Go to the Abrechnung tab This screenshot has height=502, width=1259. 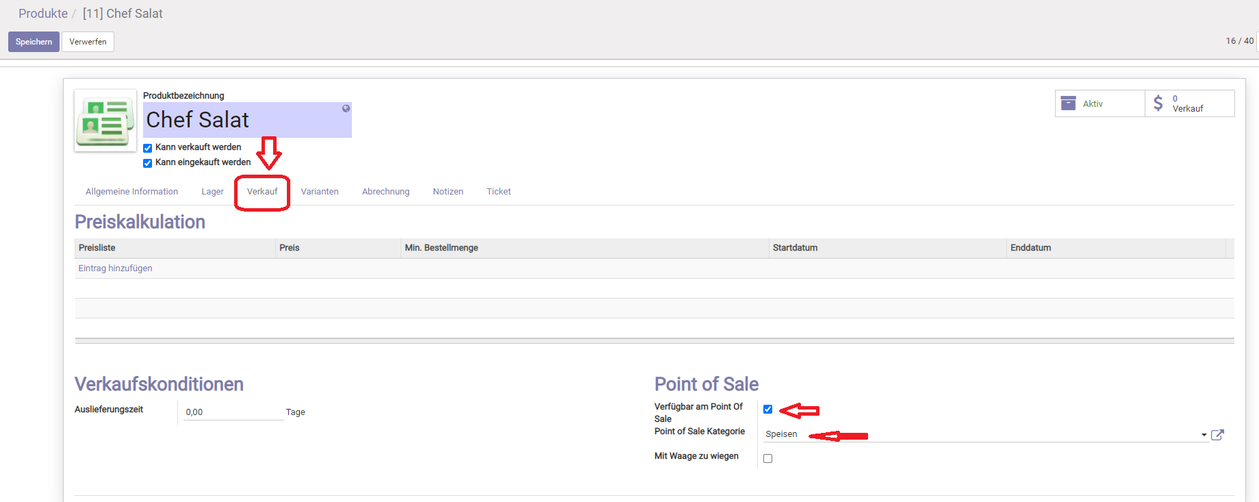385,191
